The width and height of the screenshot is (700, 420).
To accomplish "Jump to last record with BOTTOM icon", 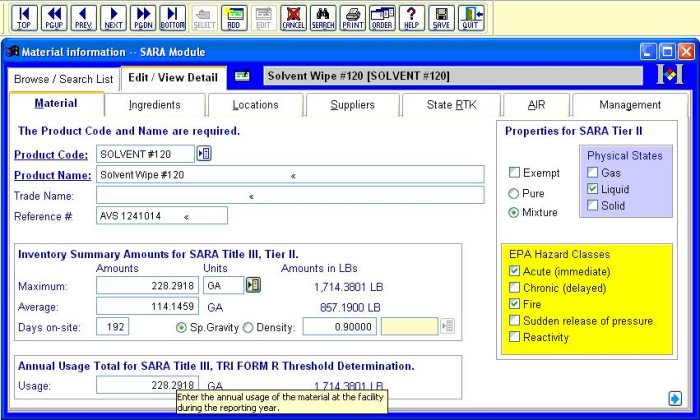I will pyautogui.click(x=172, y=17).
